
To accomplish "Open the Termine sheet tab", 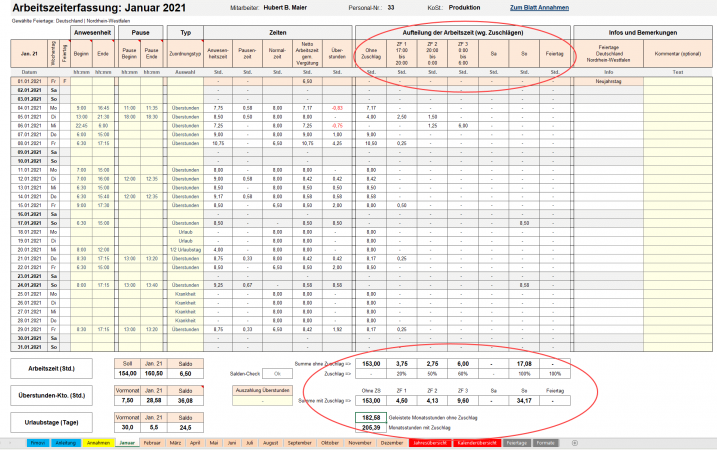I will pyautogui.click(x=37, y=441).
